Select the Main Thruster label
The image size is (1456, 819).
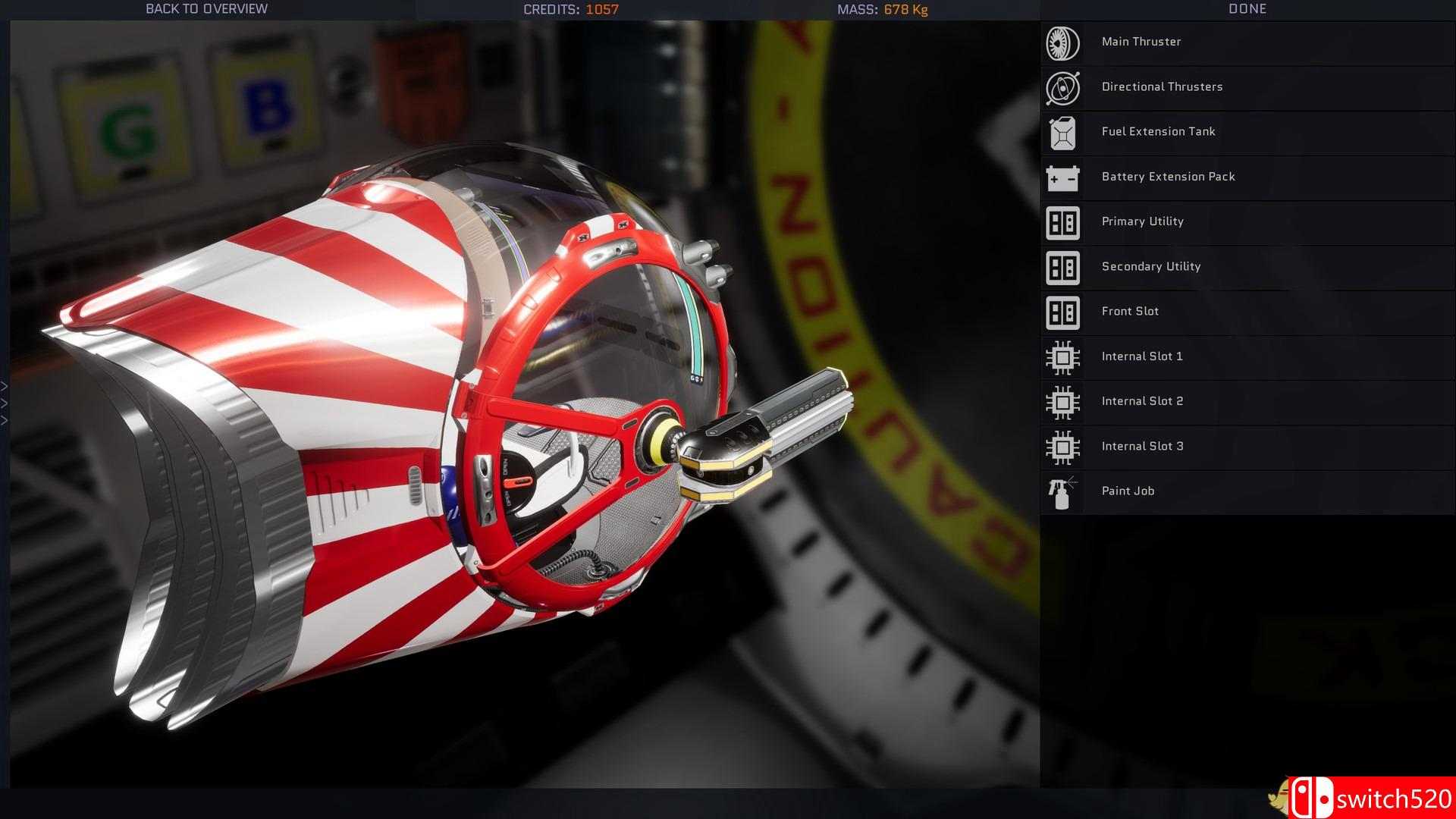(1141, 42)
